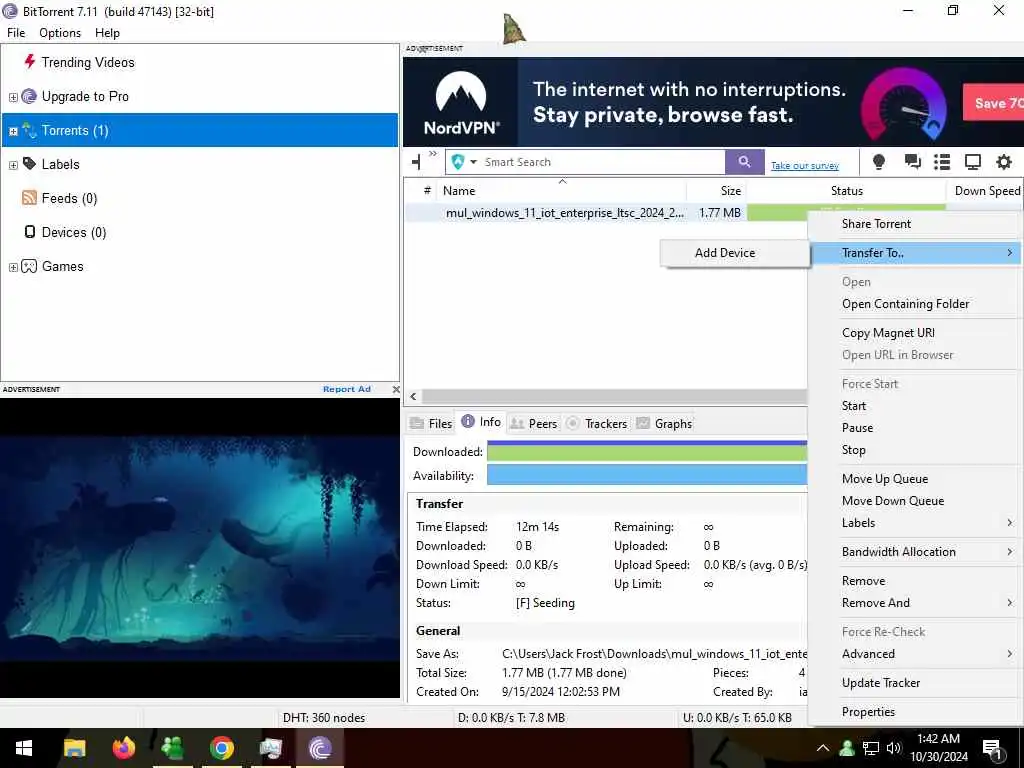Click the Devices phone icon
1024x768 pixels.
29,232
